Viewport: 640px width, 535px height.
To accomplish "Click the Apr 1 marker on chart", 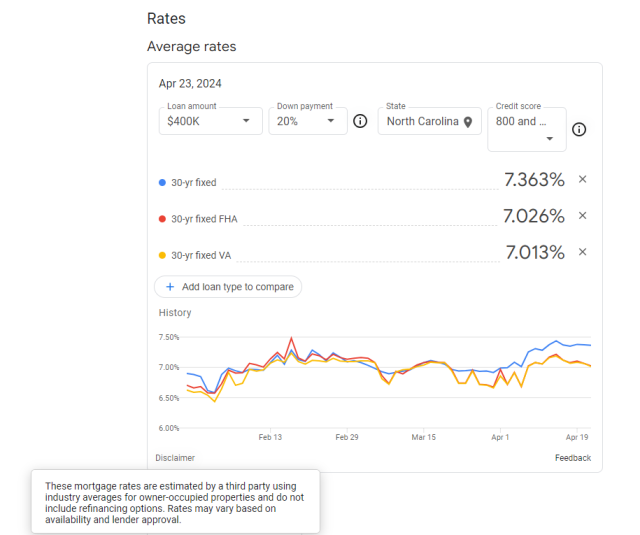I will [x=500, y=437].
